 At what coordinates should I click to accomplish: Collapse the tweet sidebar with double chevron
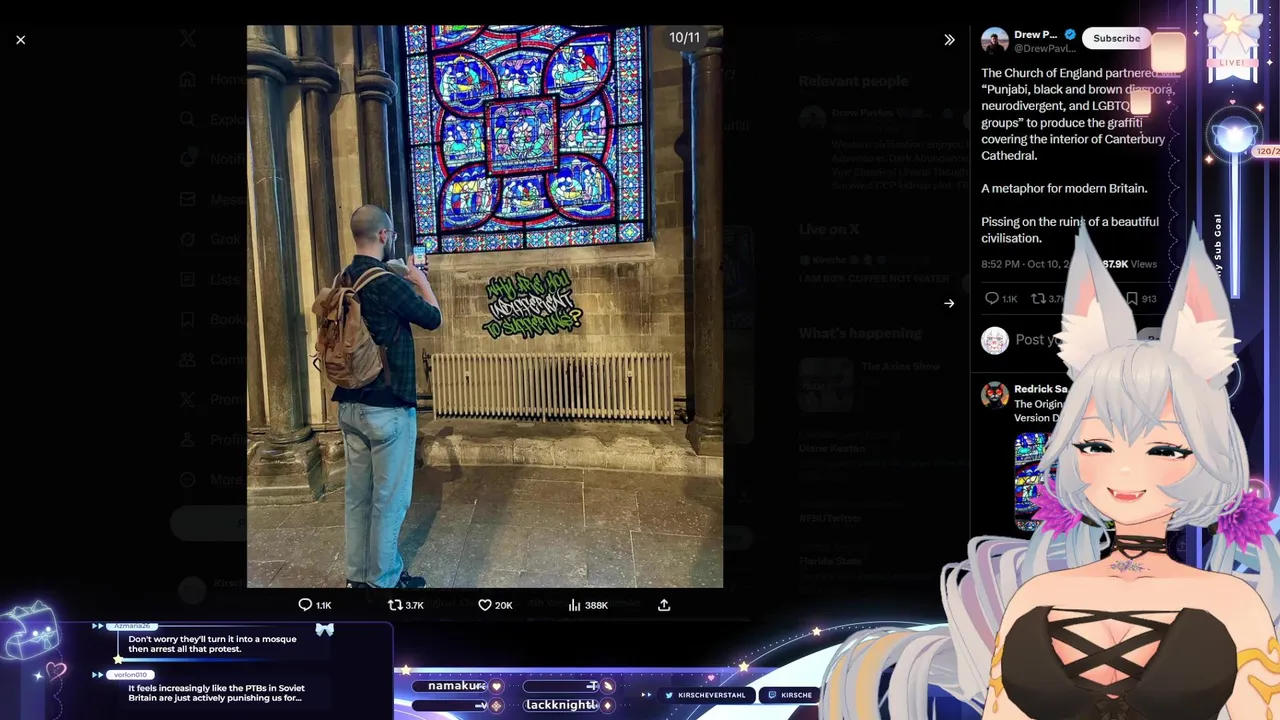(x=949, y=40)
